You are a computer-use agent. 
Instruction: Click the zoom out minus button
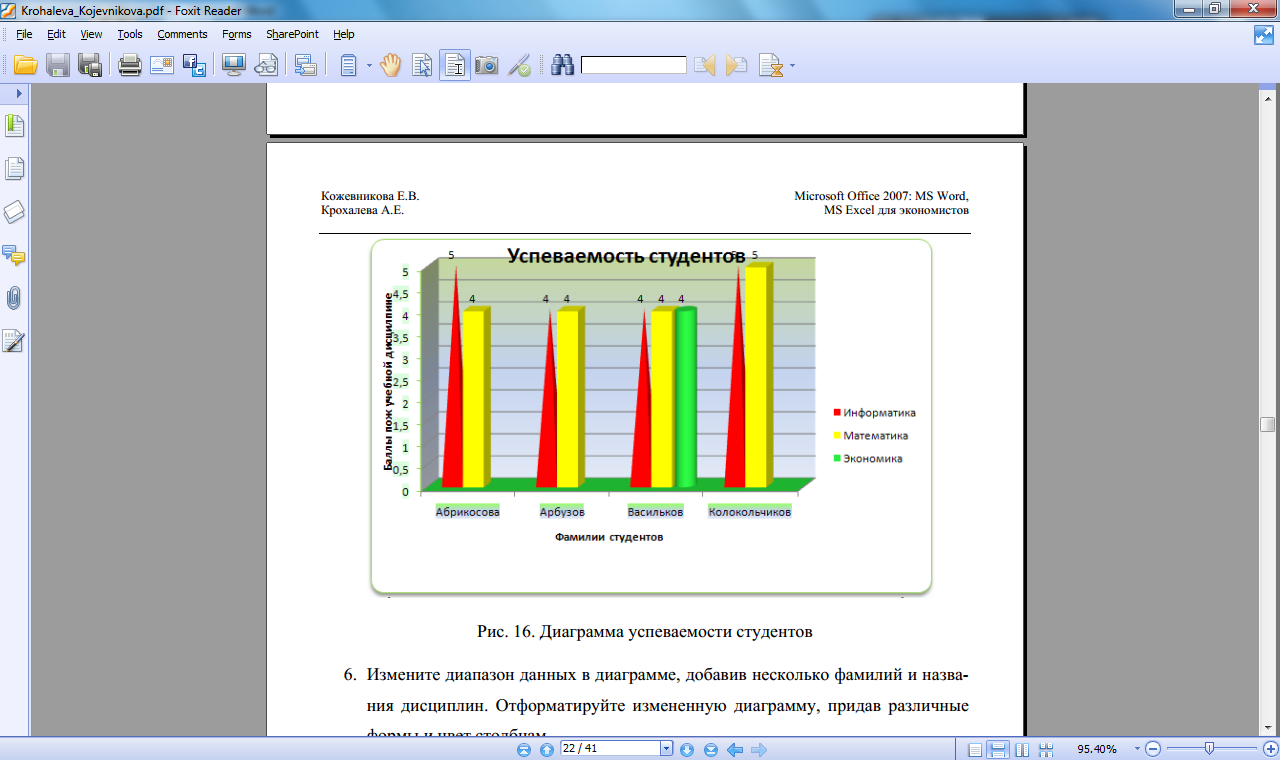click(1153, 749)
